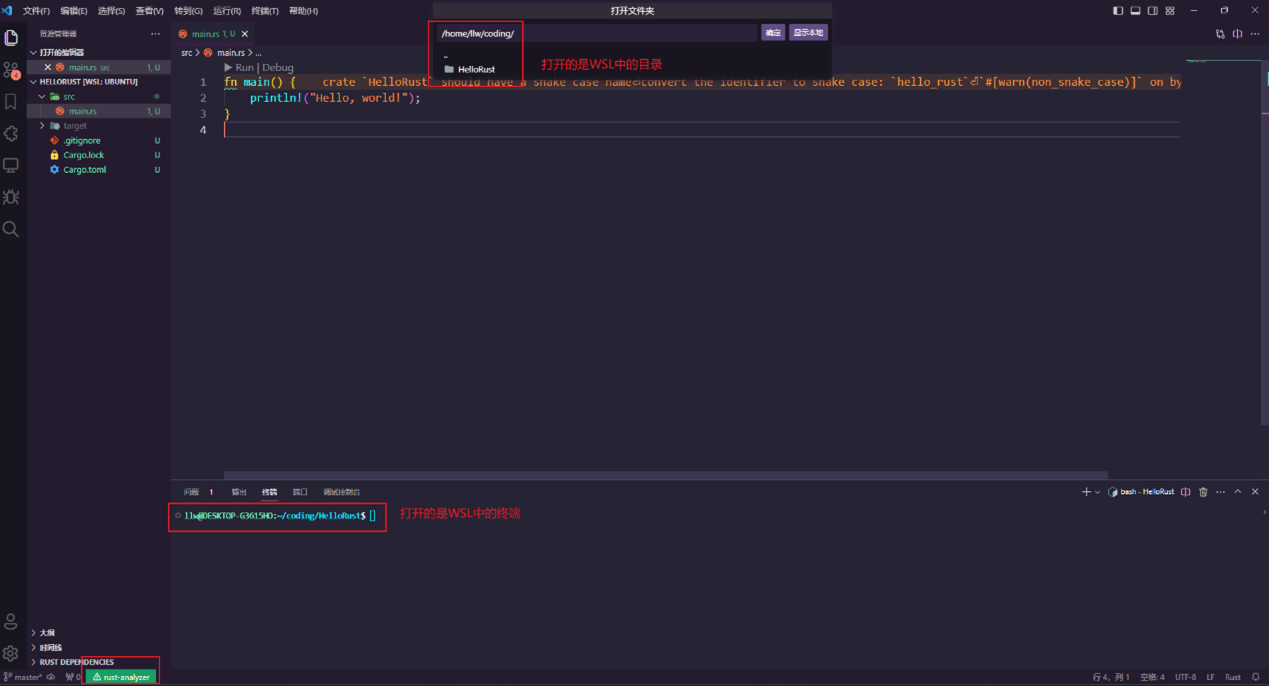Kill terminal with trash icon
The height and width of the screenshot is (686, 1269).
click(1203, 492)
